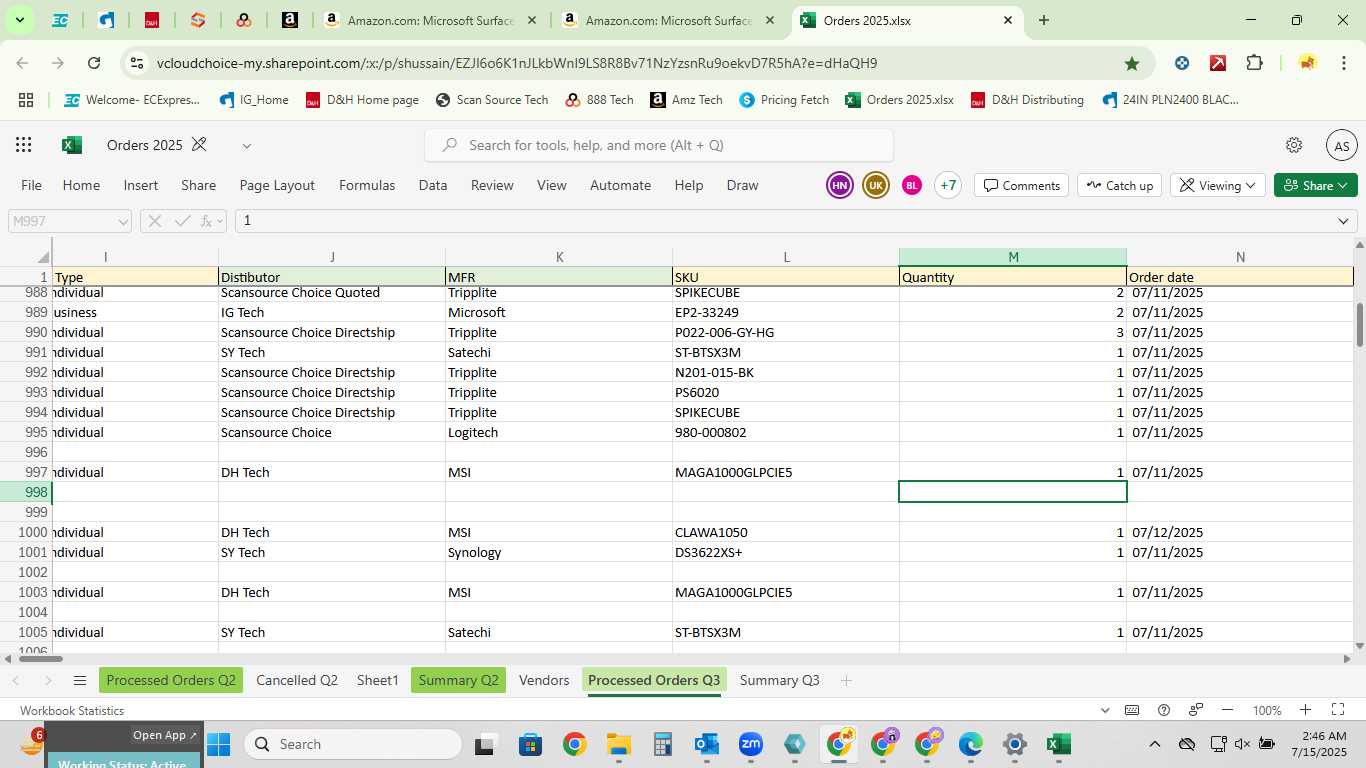The width and height of the screenshot is (1366, 768).
Task: Select the MAGA1000GLPCIE5 cell in row 997
Action: click(x=785, y=472)
